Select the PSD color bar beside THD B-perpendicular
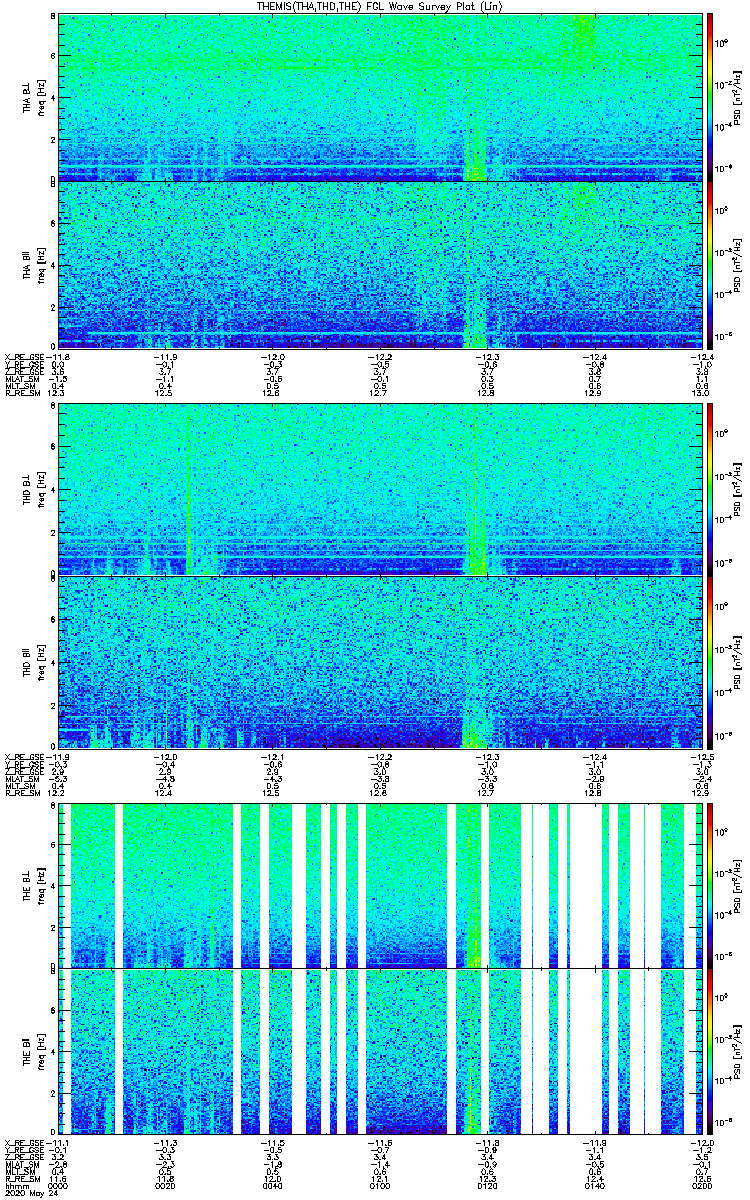Screen dimensions: 750x1200 711,490
